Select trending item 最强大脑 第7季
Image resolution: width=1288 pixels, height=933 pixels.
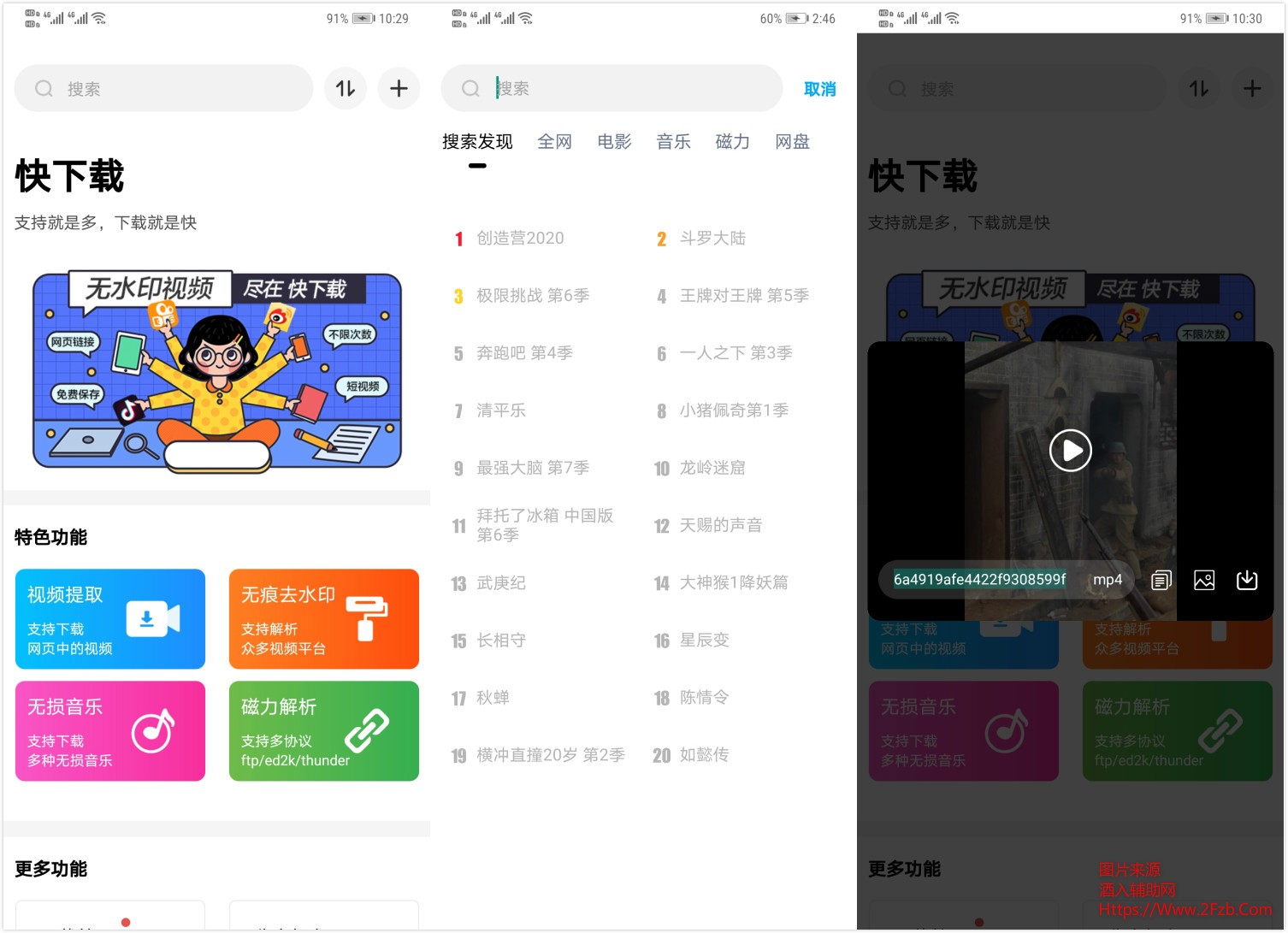(x=533, y=468)
